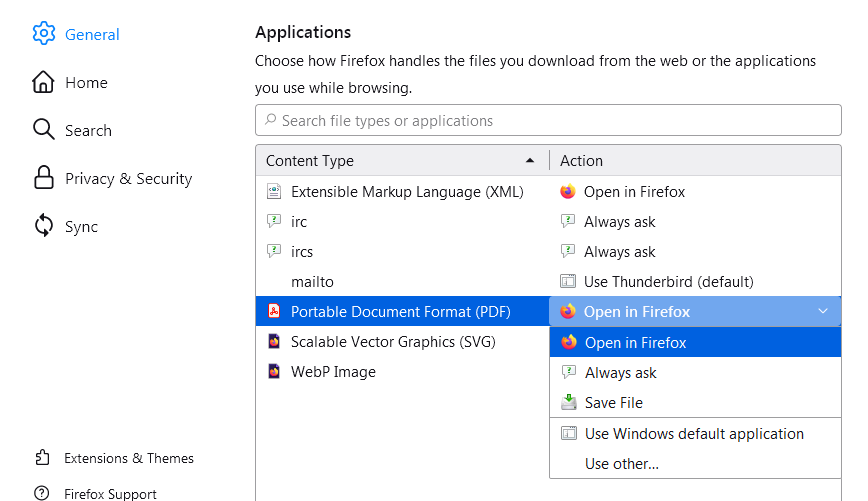Select Open in Firefox in dropdown list

click(x=635, y=343)
